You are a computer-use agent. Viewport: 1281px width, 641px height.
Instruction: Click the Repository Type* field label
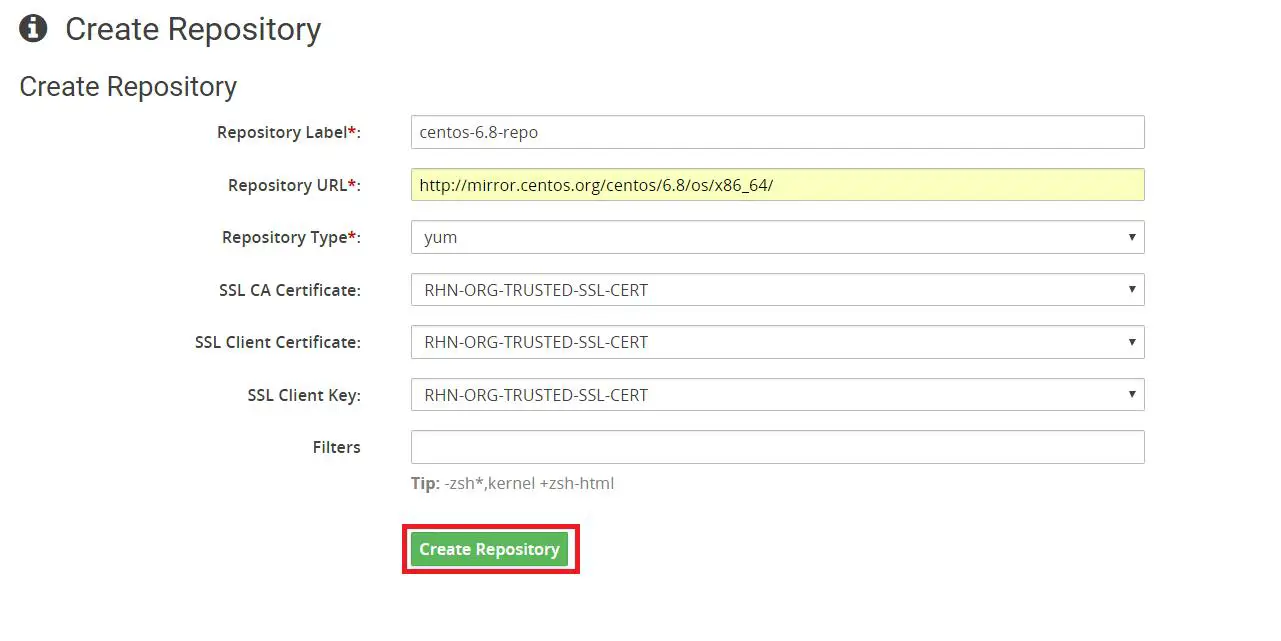pos(291,238)
